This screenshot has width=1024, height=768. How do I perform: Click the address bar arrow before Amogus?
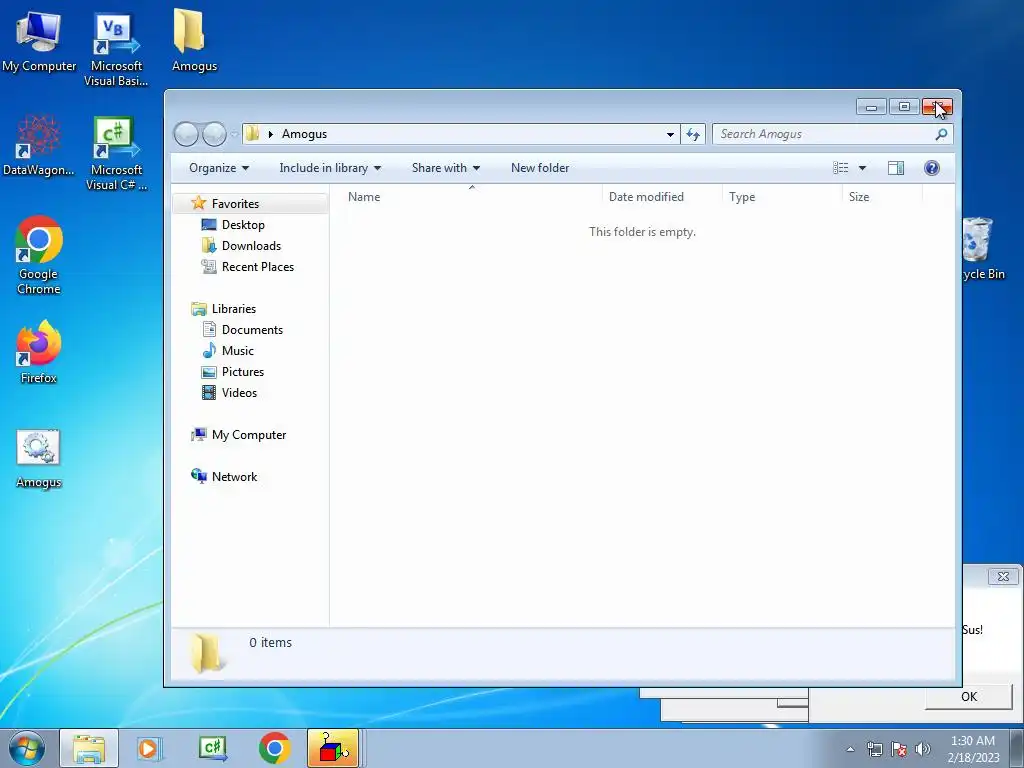[x=270, y=134]
